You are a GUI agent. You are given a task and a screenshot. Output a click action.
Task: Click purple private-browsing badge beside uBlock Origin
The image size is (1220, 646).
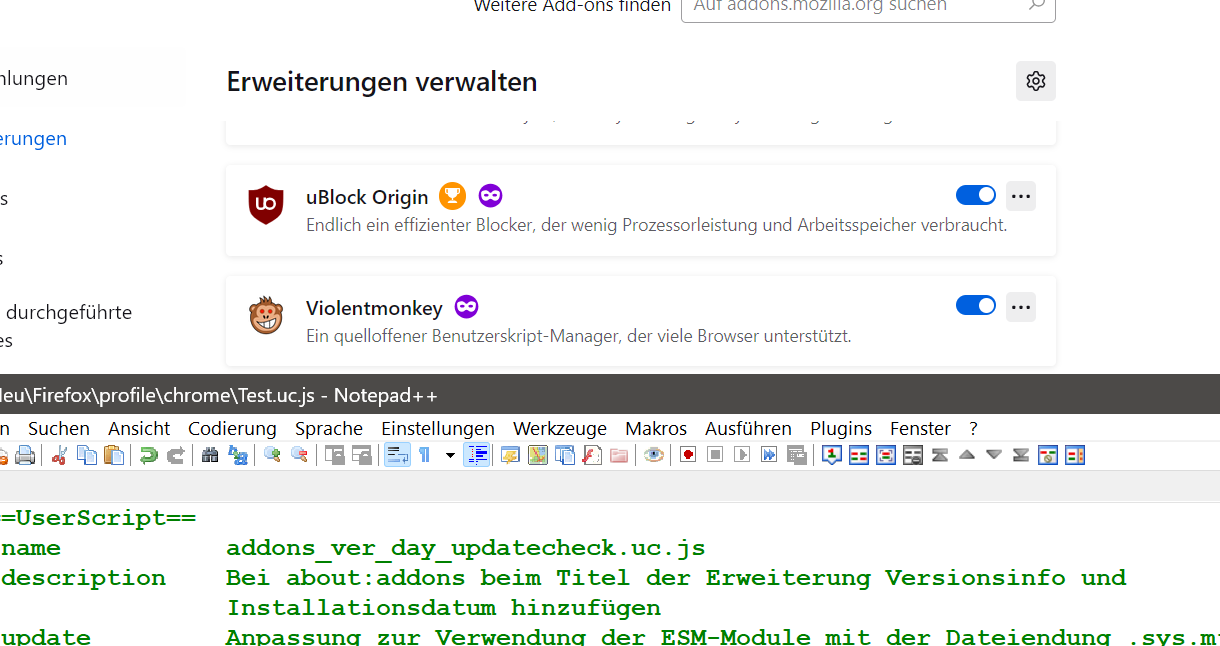489,196
